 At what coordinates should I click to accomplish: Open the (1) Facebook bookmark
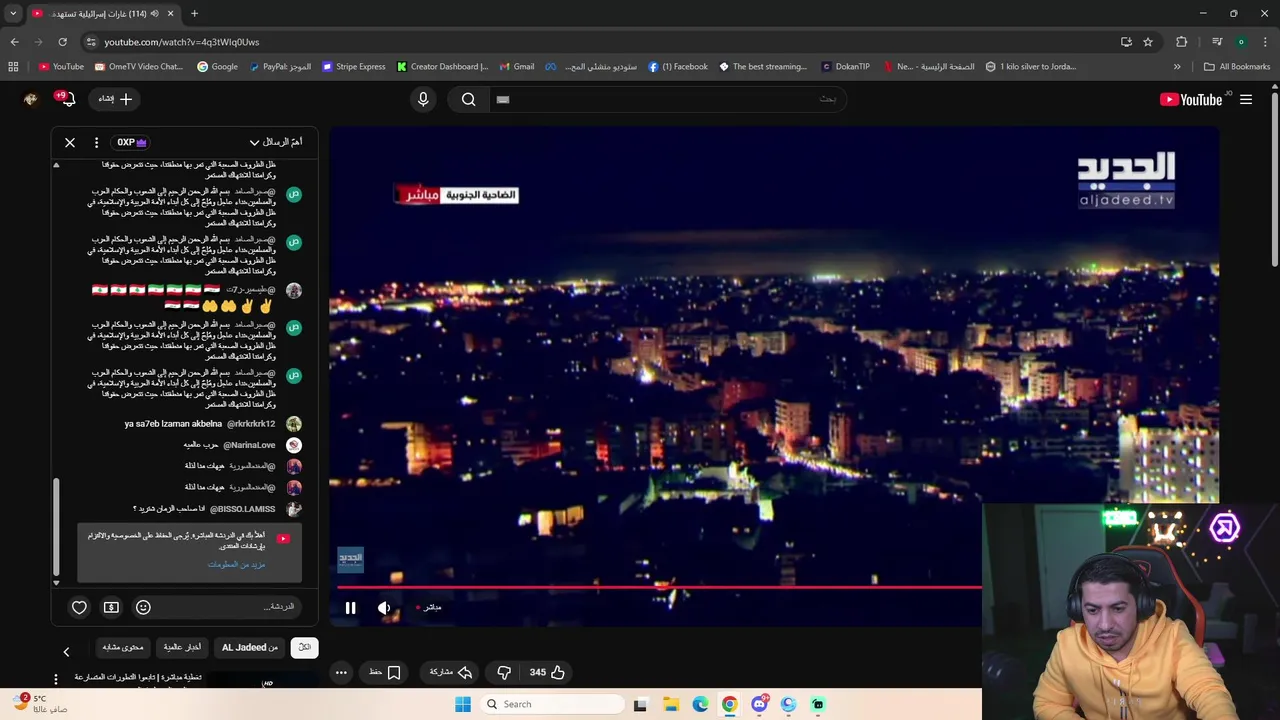[678, 66]
